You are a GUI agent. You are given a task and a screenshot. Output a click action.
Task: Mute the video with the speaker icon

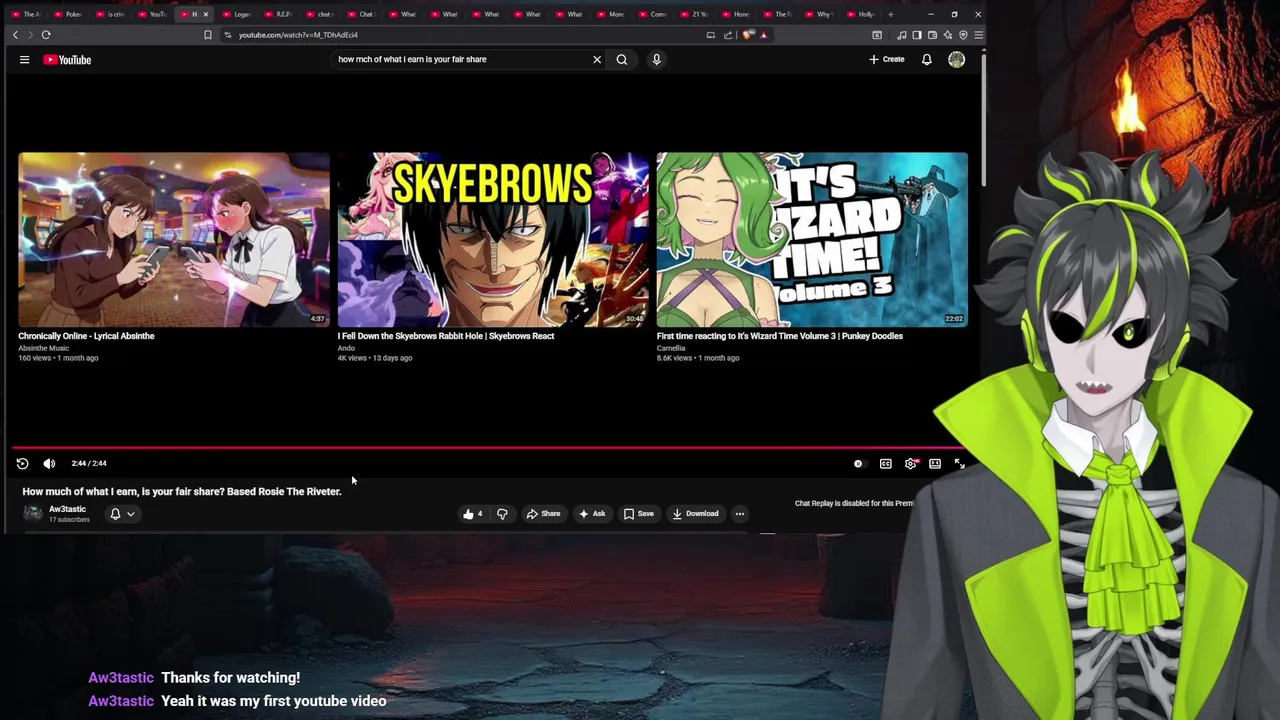pyautogui.click(x=49, y=463)
